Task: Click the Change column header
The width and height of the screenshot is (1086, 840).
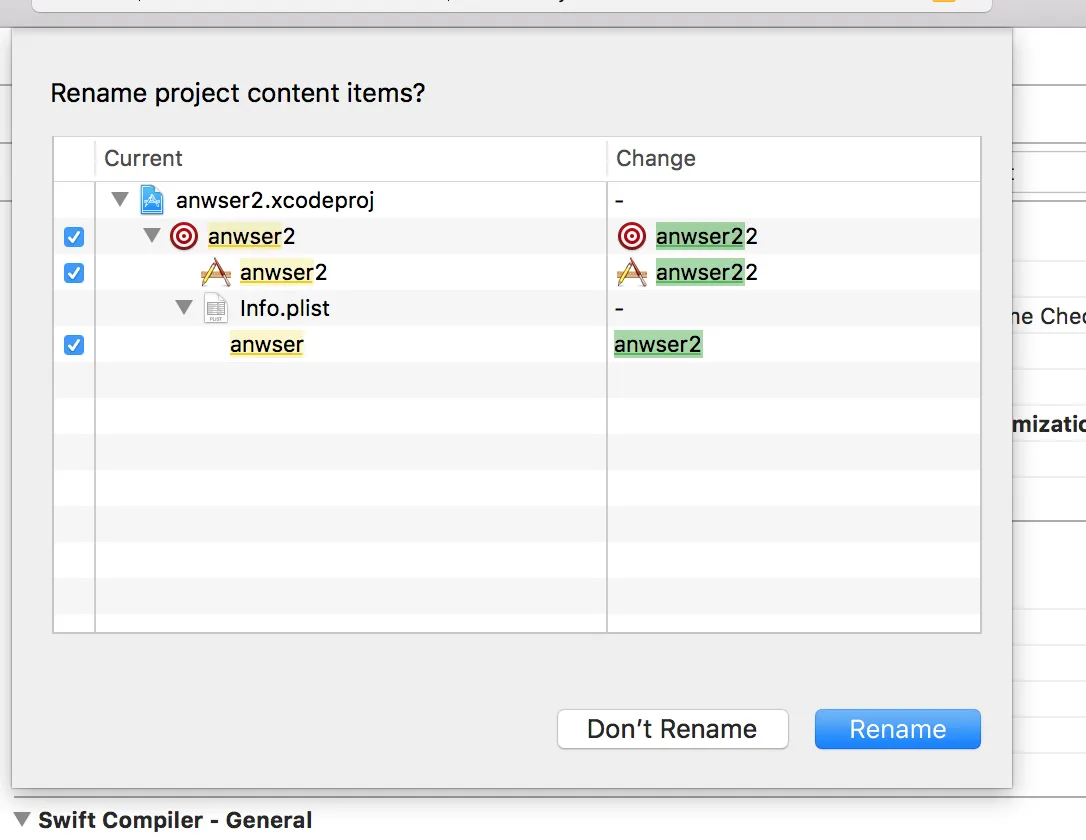Action: click(x=656, y=159)
